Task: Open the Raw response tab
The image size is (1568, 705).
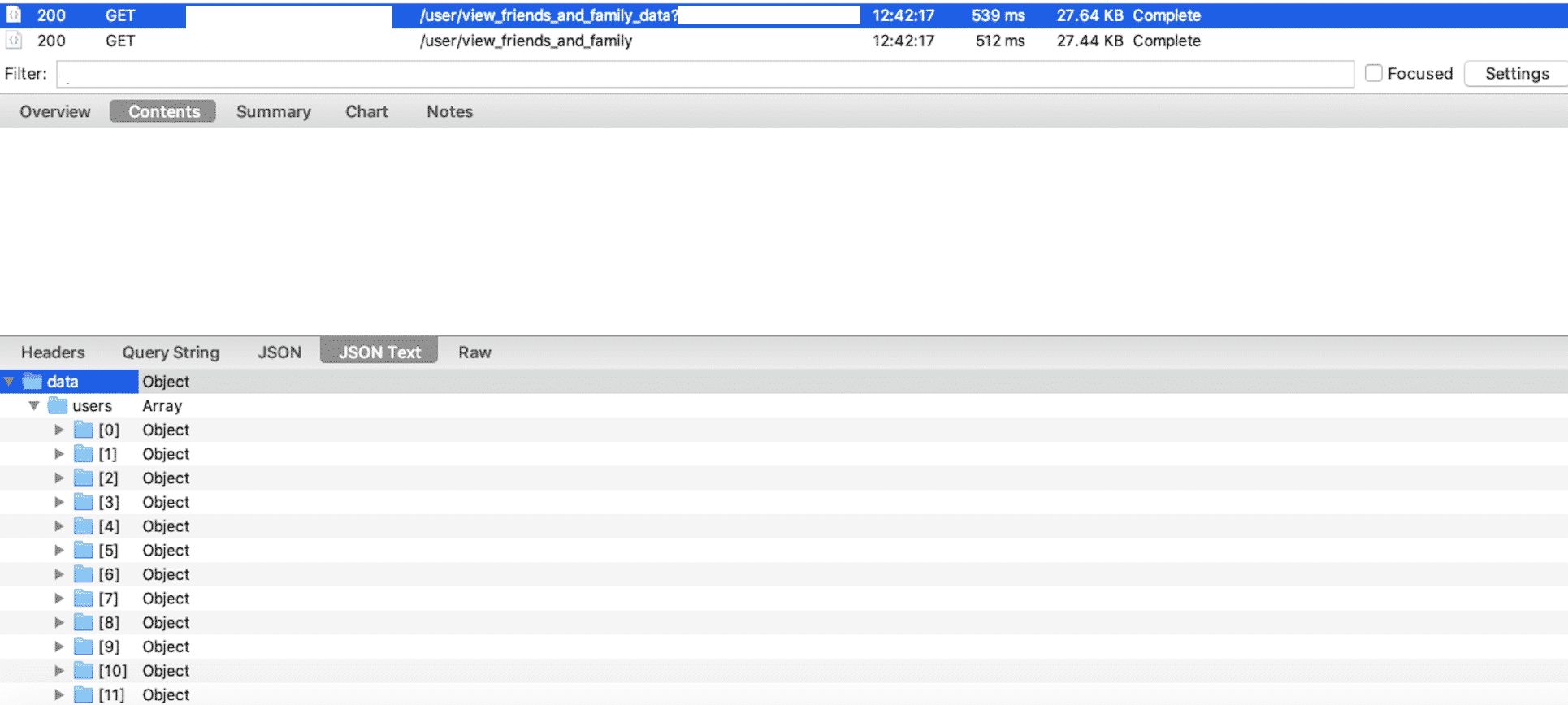Action: point(474,352)
